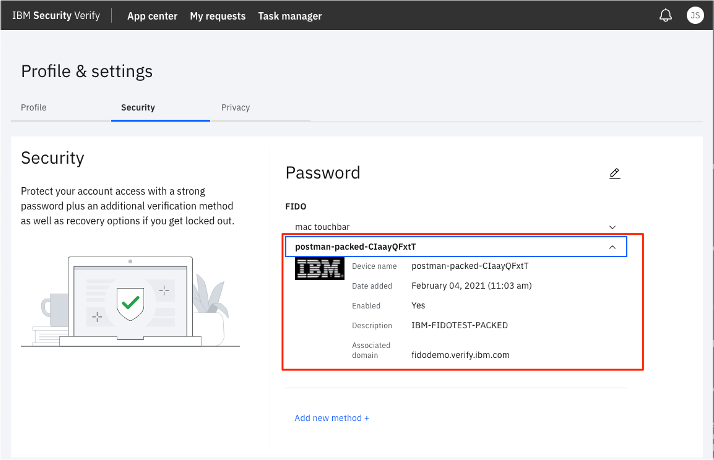Click domain value fidodemo.verify.ibm.com
Image resolution: width=714 pixels, height=460 pixels.
[460, 355]
